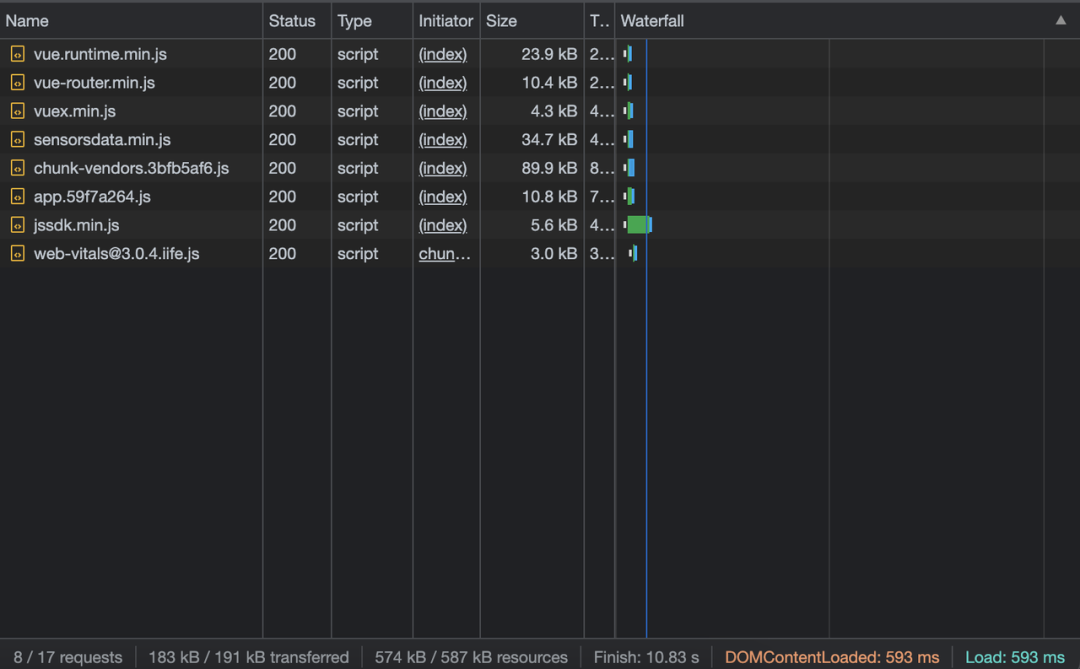Image resolution: width=1080 pixels, height=669 pixels.
Task: Select the web-vitals@3.0.4.iife.js request name
Action: (x=116, y=254)
